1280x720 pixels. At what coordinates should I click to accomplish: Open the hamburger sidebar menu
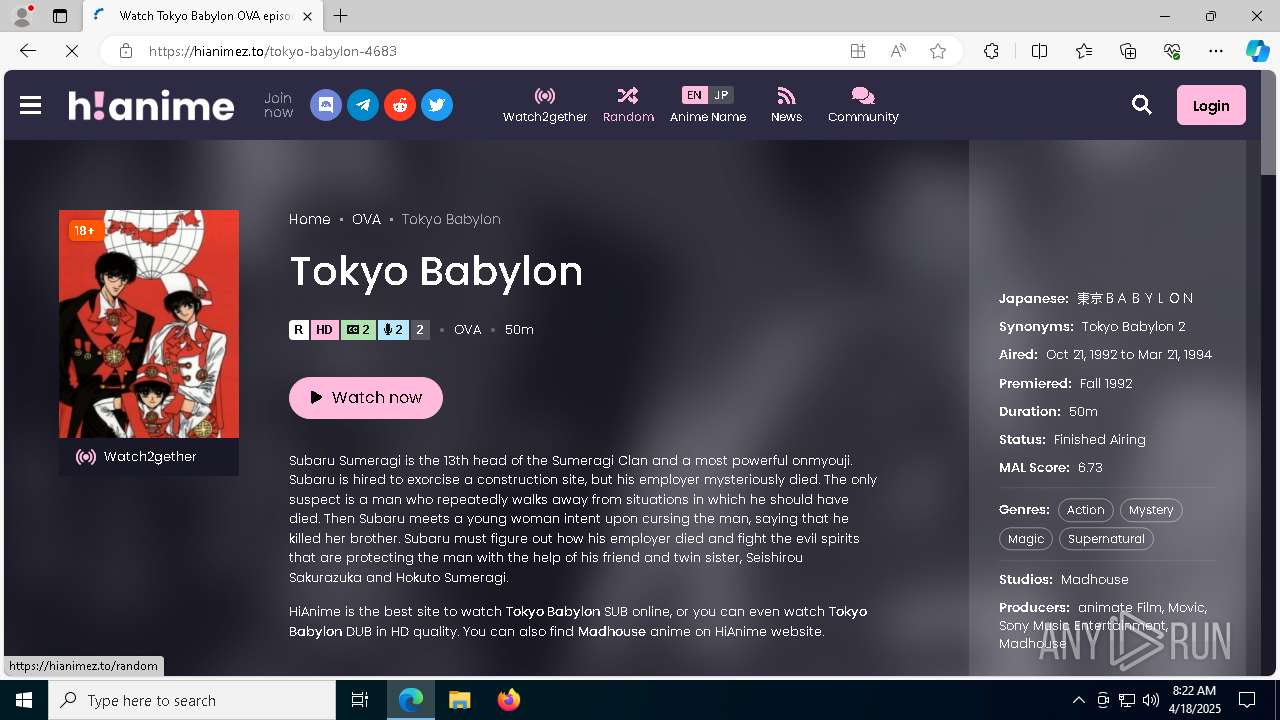click(x=30, y=105)
